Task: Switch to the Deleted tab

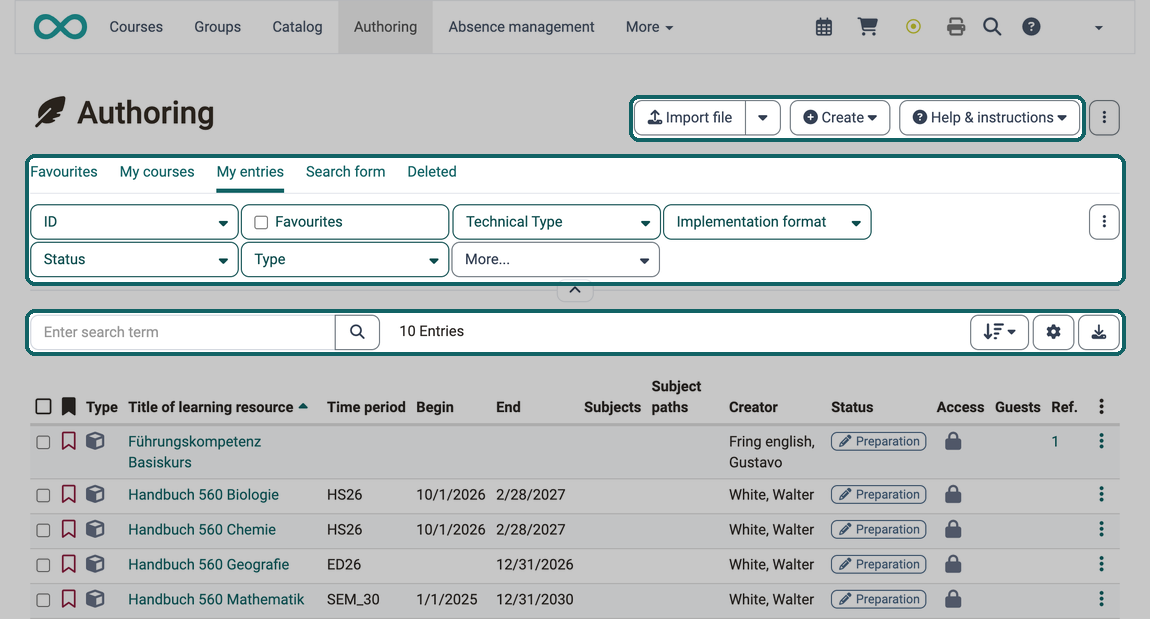Action: point(432,172)
